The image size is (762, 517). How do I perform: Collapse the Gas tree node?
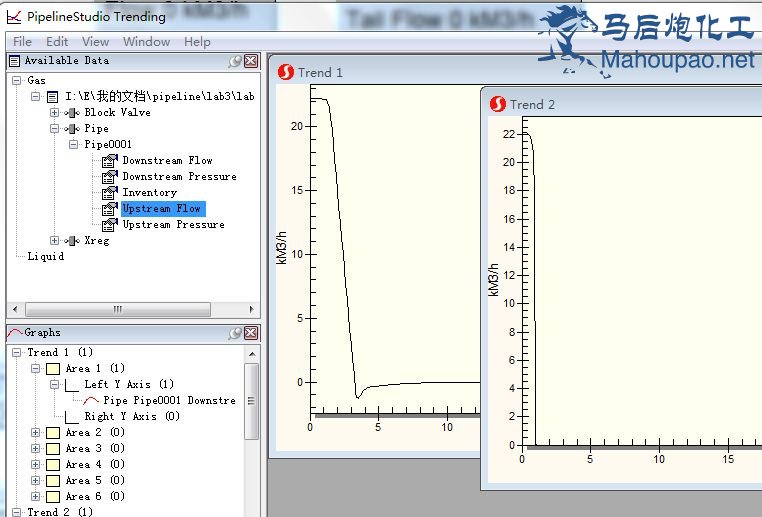coord(17,80)
